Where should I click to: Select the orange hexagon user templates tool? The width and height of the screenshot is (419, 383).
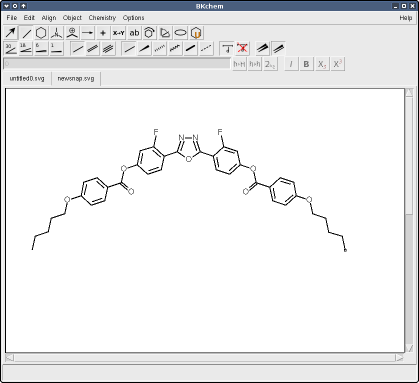point(196,33)
